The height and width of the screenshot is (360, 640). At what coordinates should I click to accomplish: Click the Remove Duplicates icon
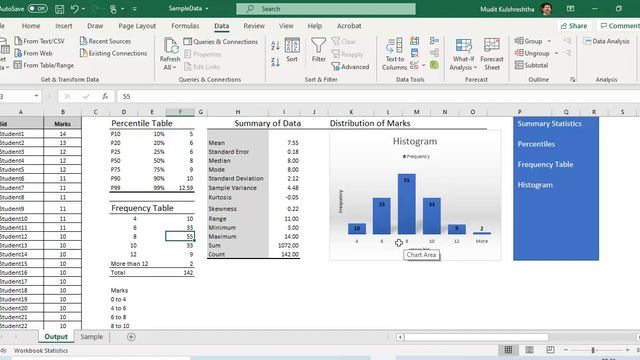click(415, 53)
